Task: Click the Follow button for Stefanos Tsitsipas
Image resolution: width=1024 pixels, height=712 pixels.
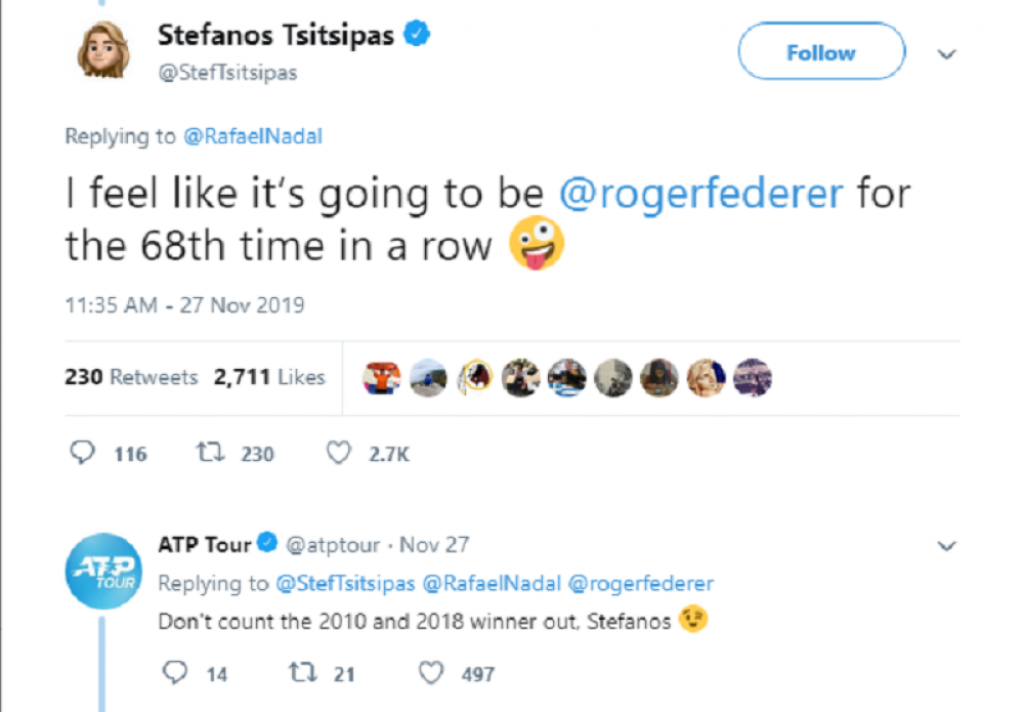Action: tap(820, 53)
